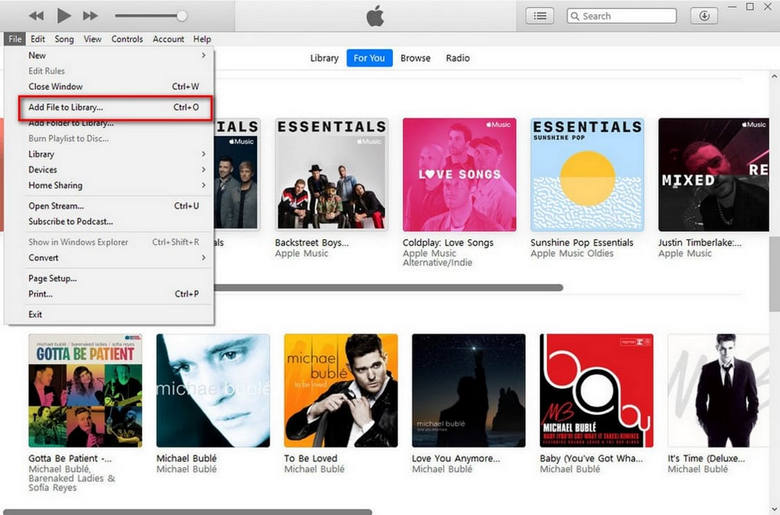Switch to the Library tab
The height and width of the screenshot is (515, 780).
click(x=324, y=58)
